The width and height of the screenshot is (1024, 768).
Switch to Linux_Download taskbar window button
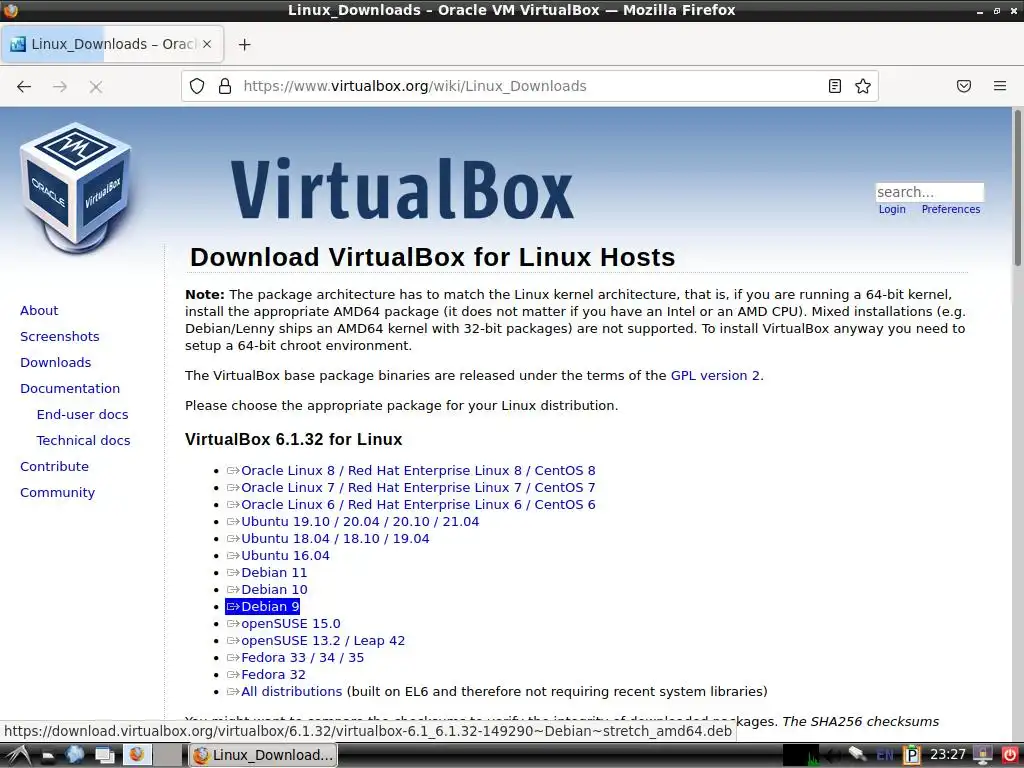263,755
